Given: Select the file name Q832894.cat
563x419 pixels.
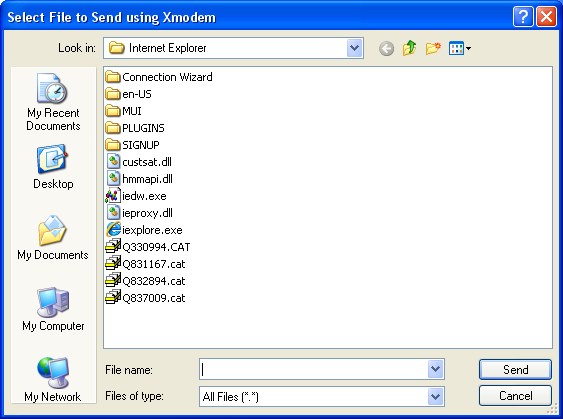Looking at the screenshot, I should (154, 281).
